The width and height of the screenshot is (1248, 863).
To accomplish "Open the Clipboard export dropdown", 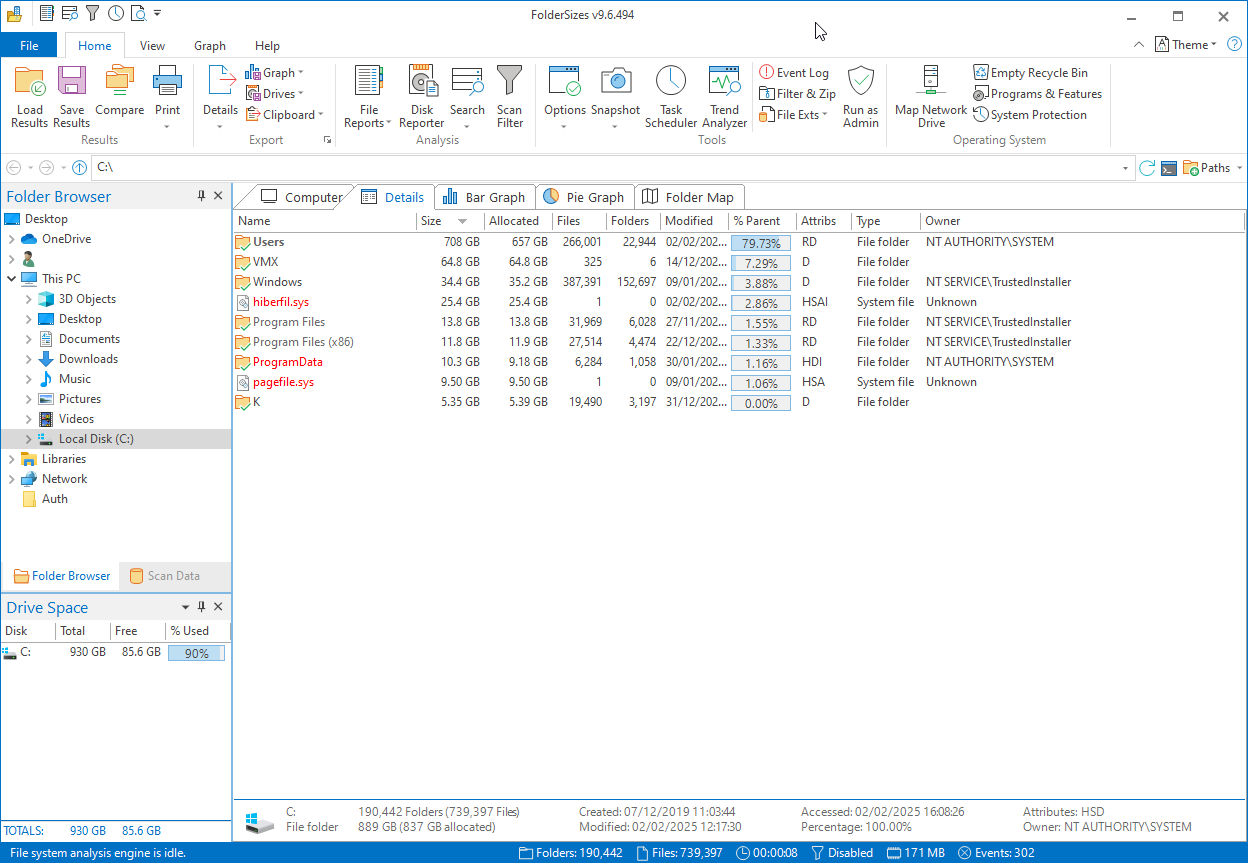I will 283,115.
